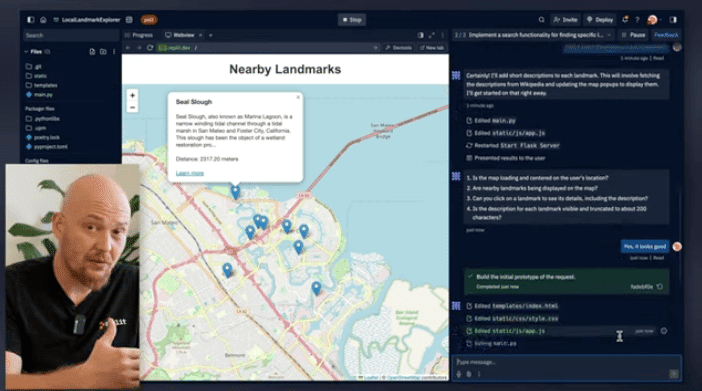The image size is (702, 391).
Task: Open the Files panel kebab menu
Action: point(114,52)
